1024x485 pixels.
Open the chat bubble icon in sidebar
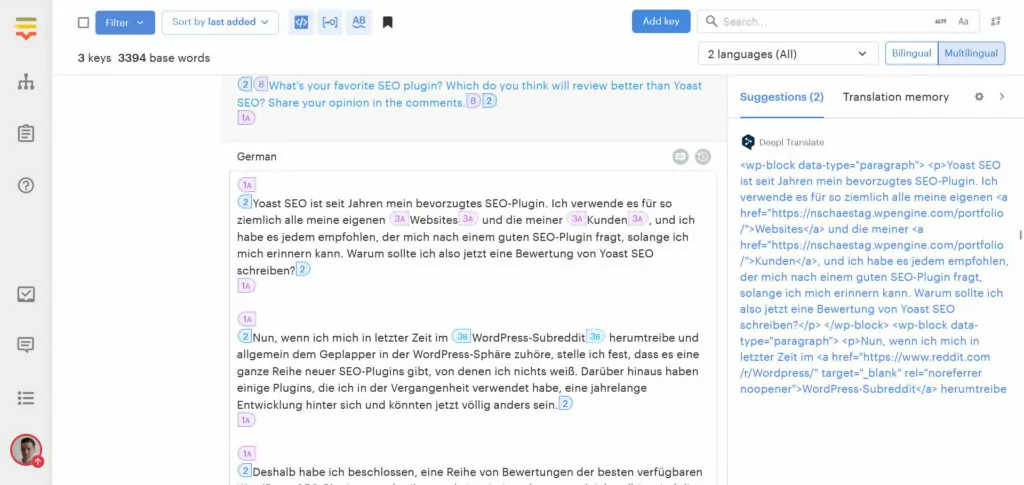pyautogui.click(x=26, y=345)
